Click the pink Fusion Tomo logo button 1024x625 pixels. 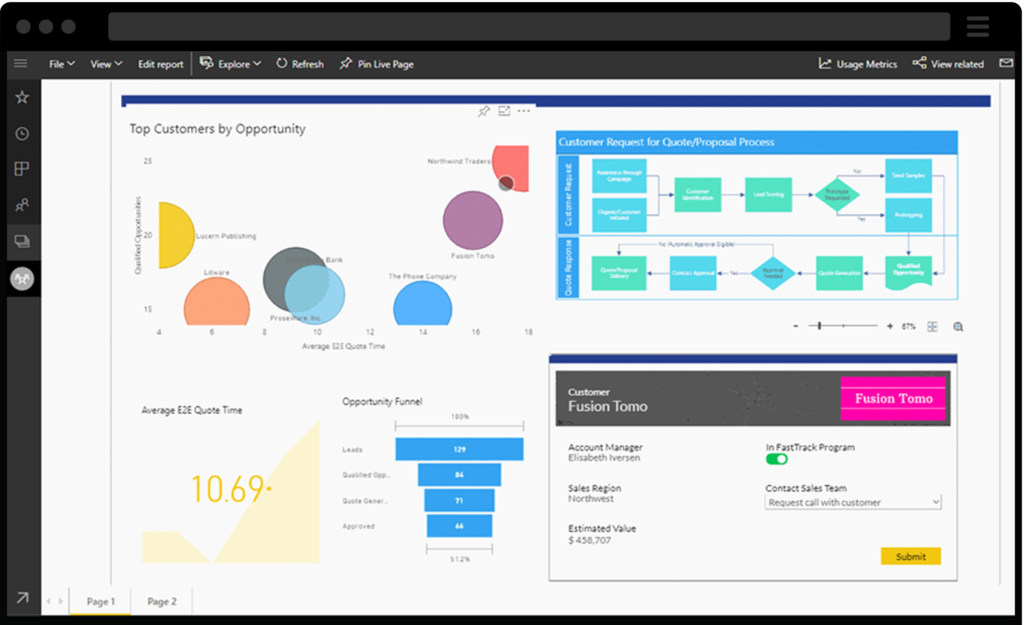click(893, 398)
